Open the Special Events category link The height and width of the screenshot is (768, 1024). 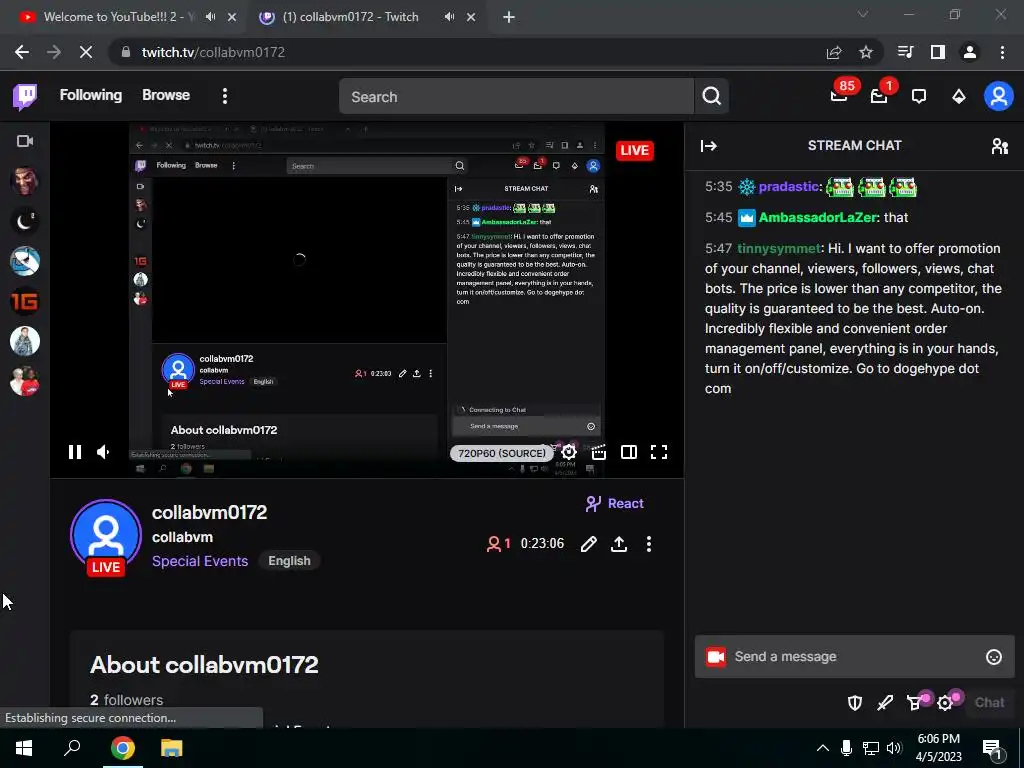[x=200, y=561]
